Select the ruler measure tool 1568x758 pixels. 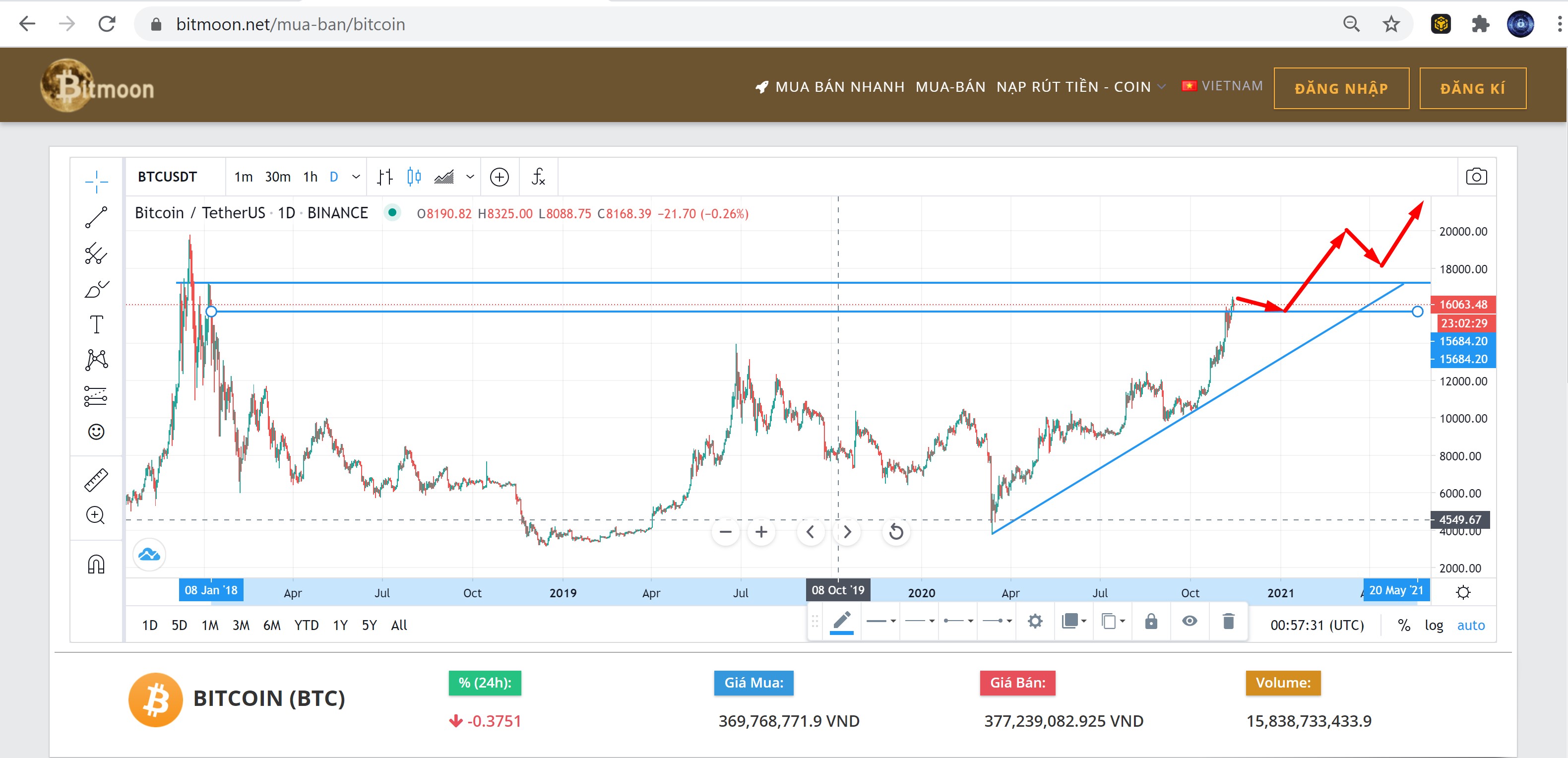pyautogui.click(x=96, y=480)
